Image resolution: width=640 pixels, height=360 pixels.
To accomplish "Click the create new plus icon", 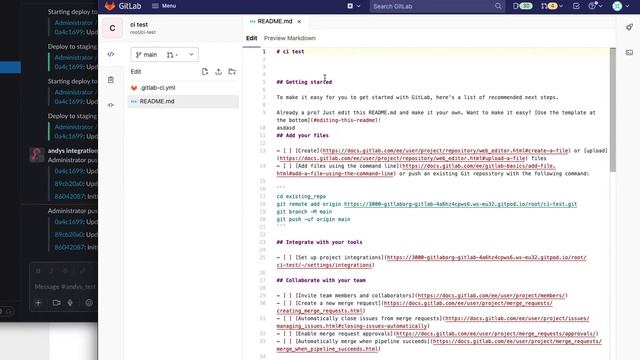I will (x=350, y=6).
